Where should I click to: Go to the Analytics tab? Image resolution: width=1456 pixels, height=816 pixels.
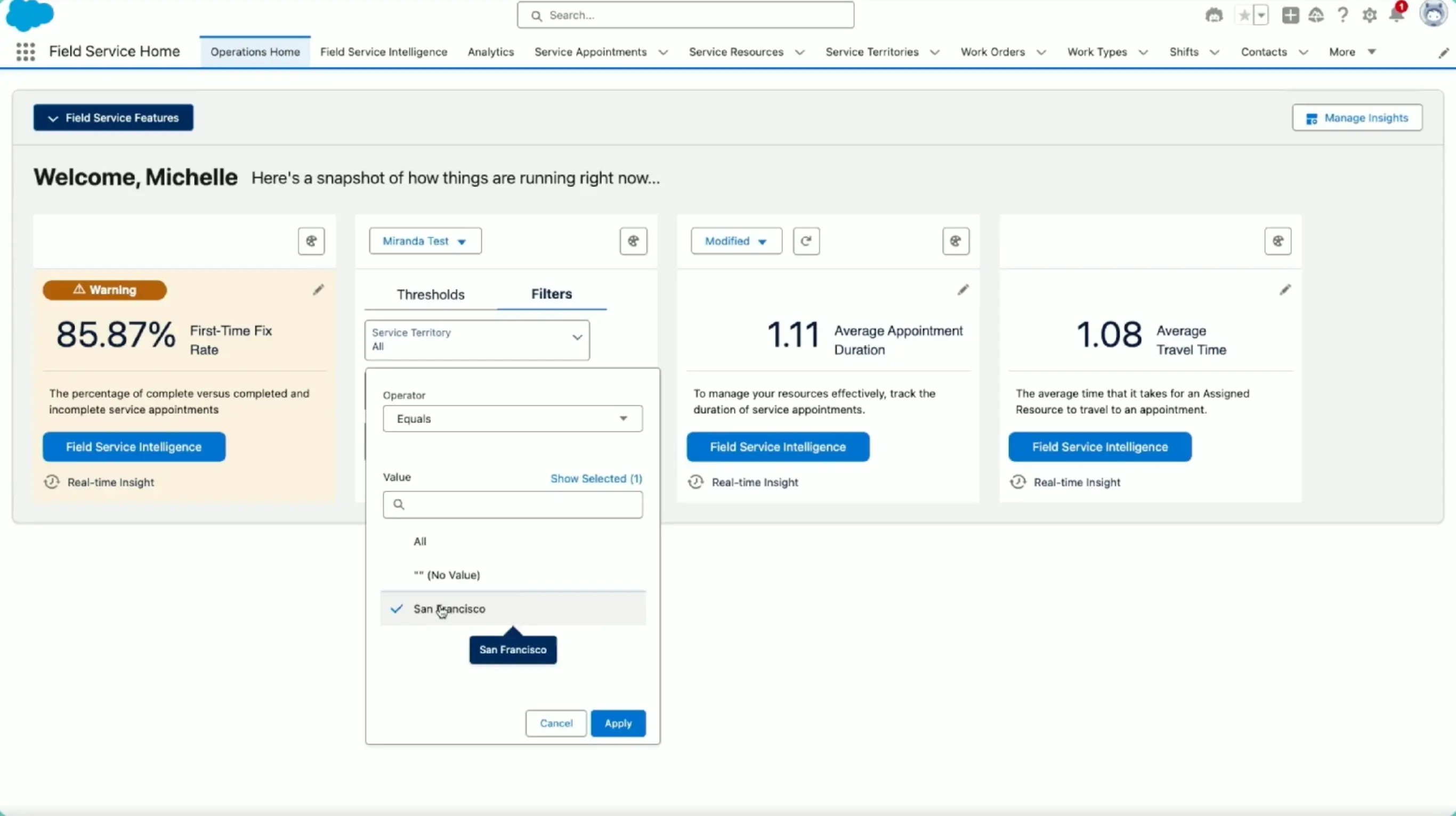[491, 52]
